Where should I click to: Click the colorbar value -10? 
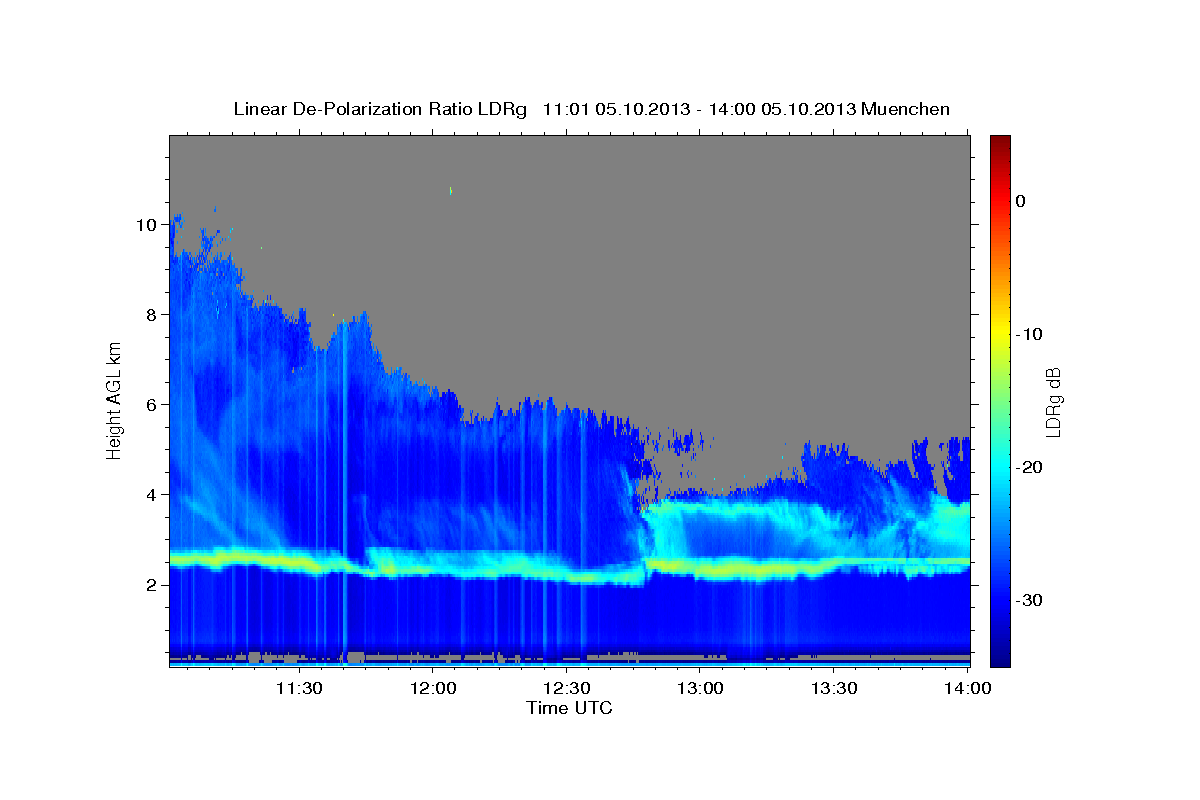[x=1029, y=334]
